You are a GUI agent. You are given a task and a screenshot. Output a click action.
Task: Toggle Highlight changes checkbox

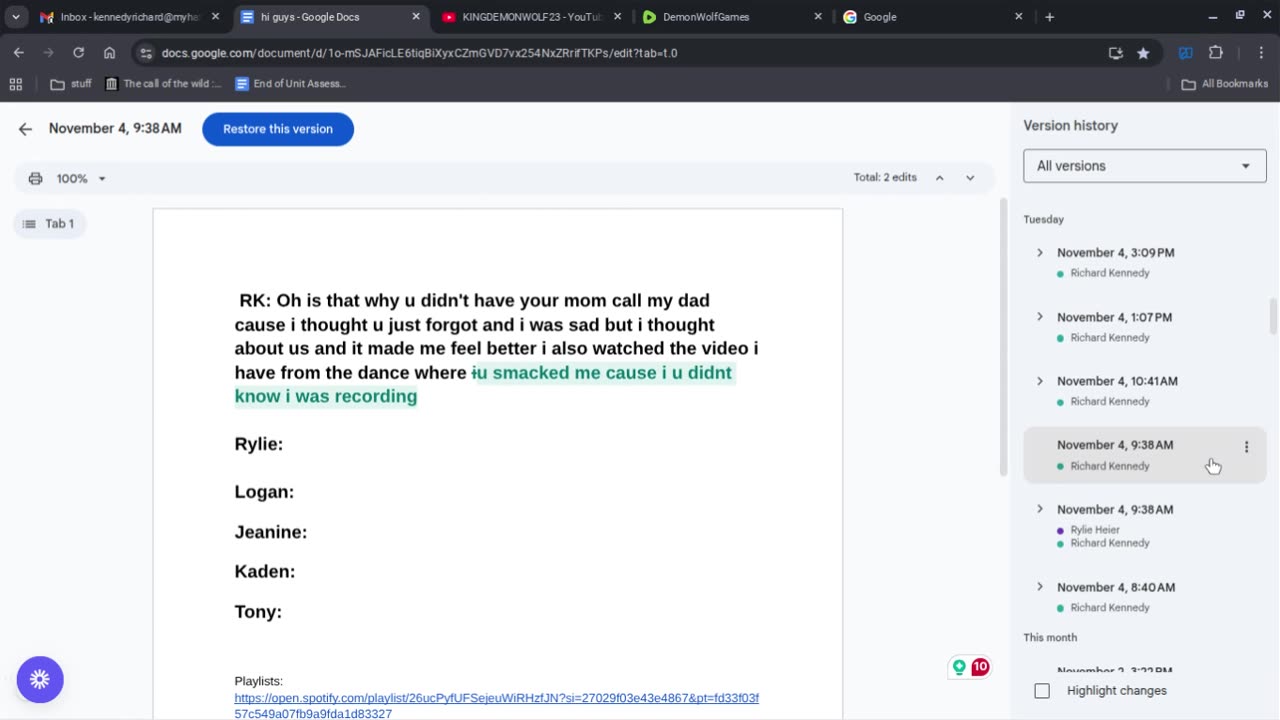(1042, 691)
